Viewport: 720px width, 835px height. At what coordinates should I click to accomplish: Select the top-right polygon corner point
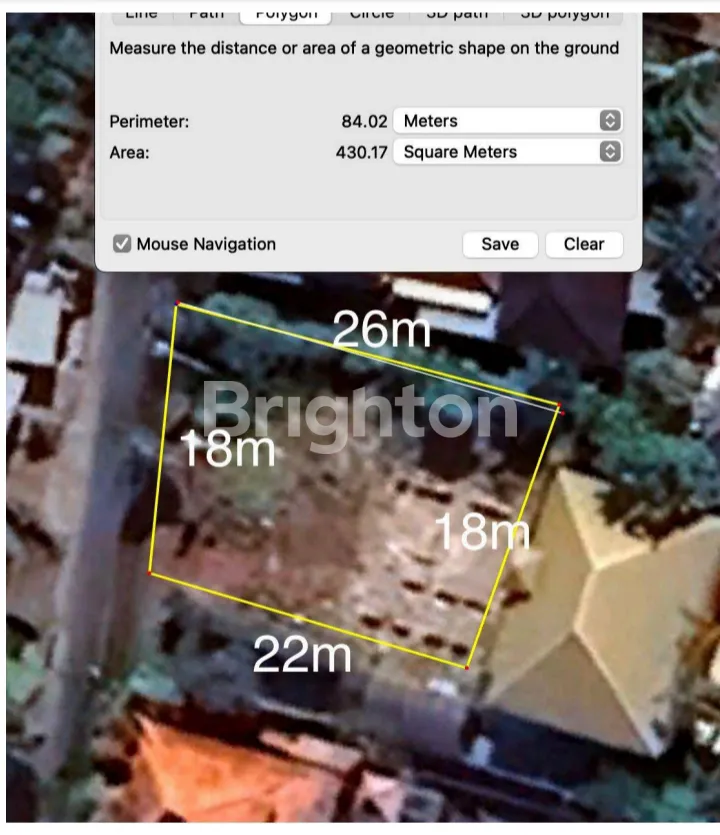point(560,409)
